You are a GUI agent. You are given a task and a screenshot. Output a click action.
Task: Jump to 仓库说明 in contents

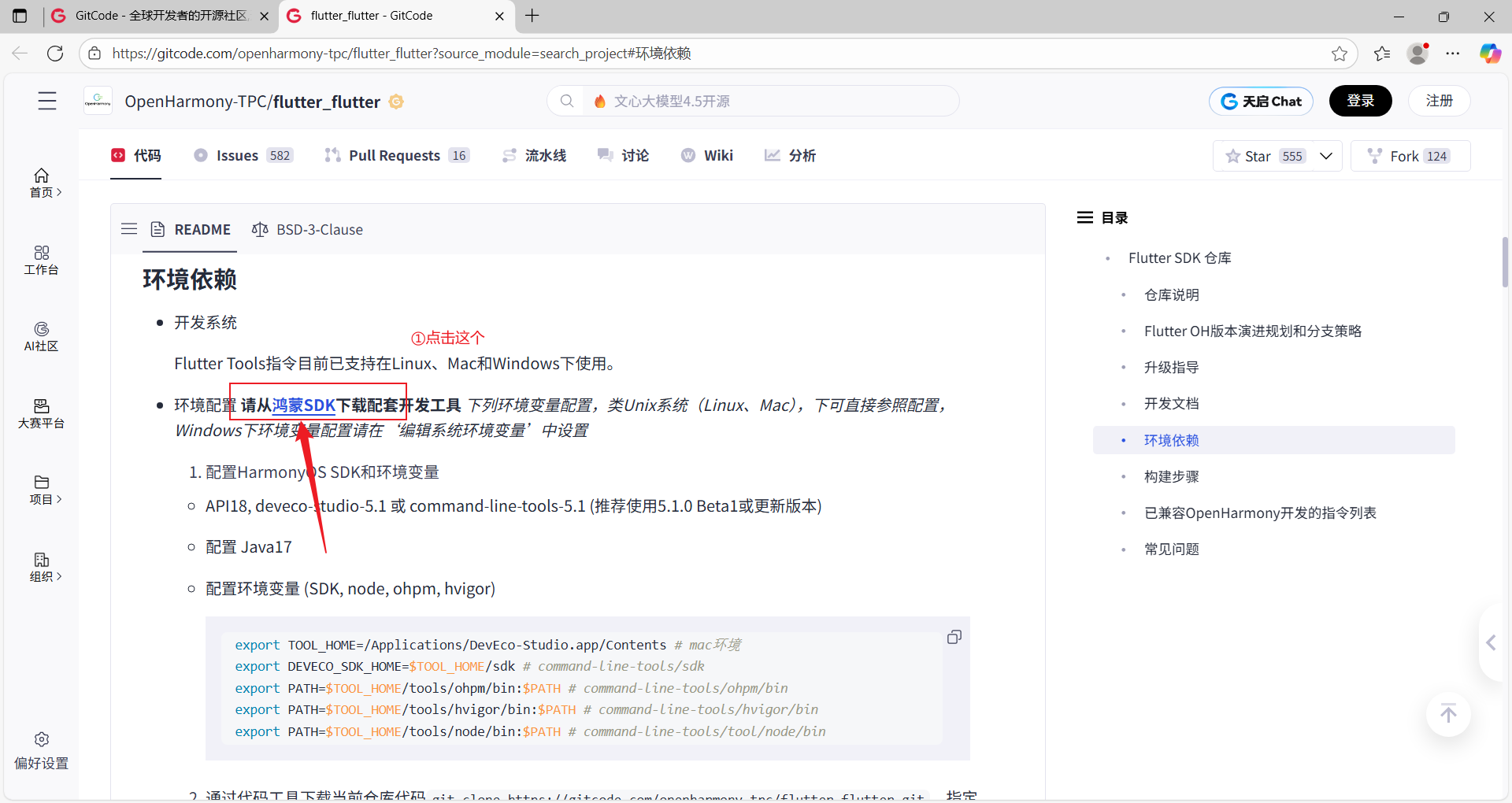tap(1172, 294)
